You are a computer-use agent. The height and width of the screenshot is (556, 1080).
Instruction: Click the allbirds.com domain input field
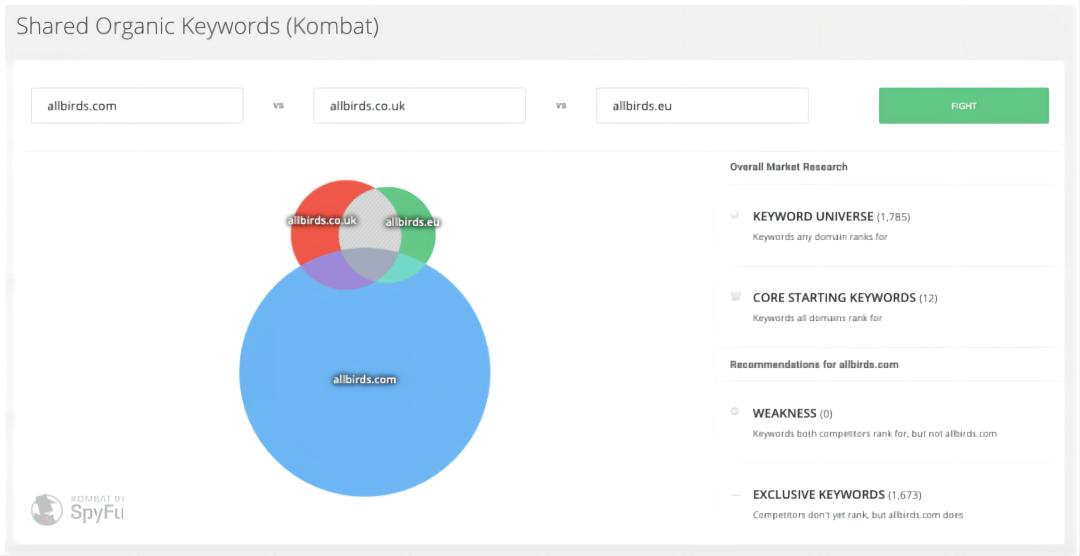(x=137, y=105)
